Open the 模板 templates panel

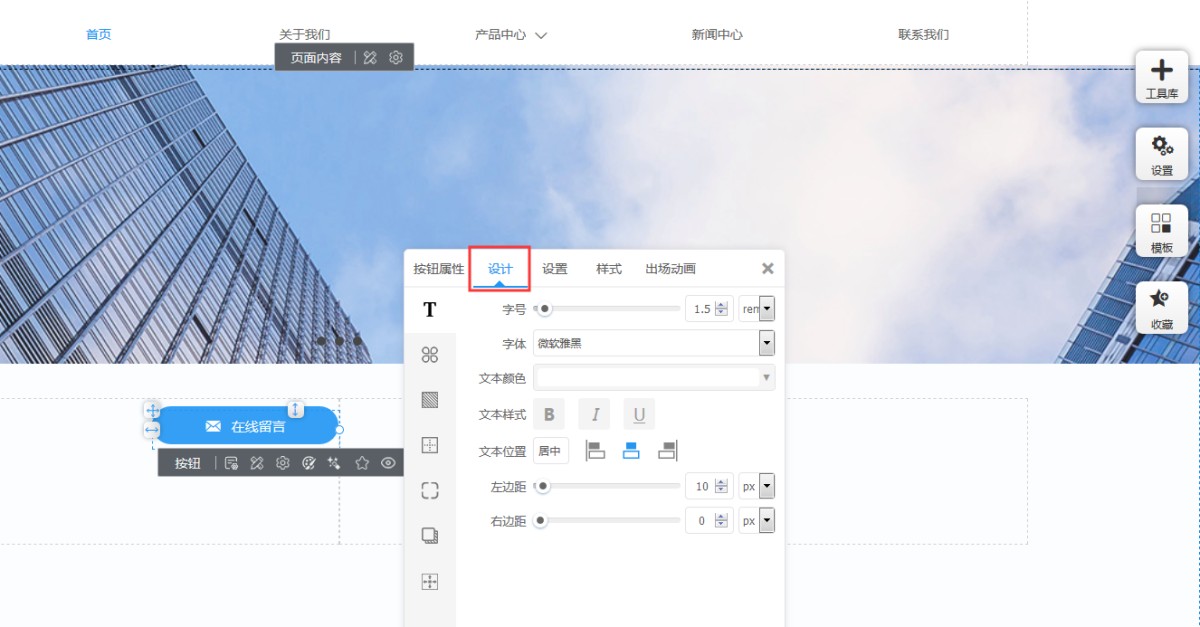1161,231
